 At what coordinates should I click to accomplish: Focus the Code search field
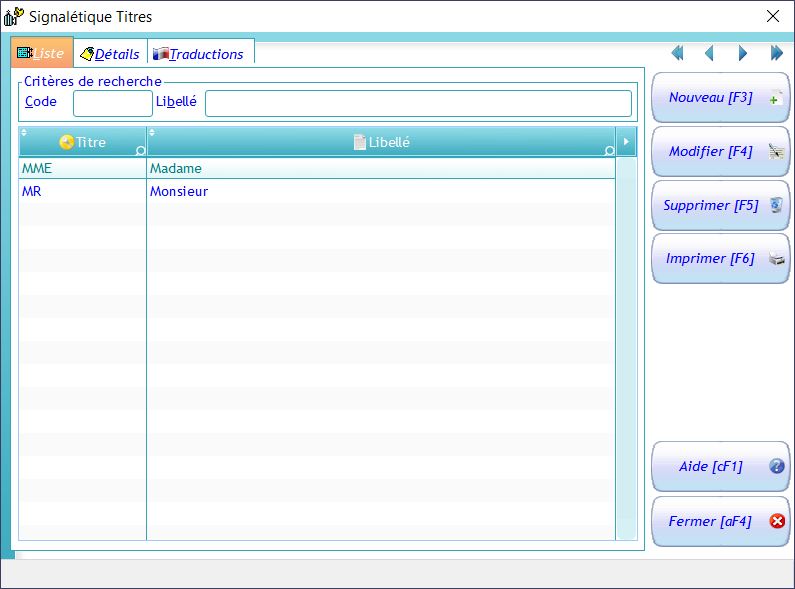click(113, 103)
